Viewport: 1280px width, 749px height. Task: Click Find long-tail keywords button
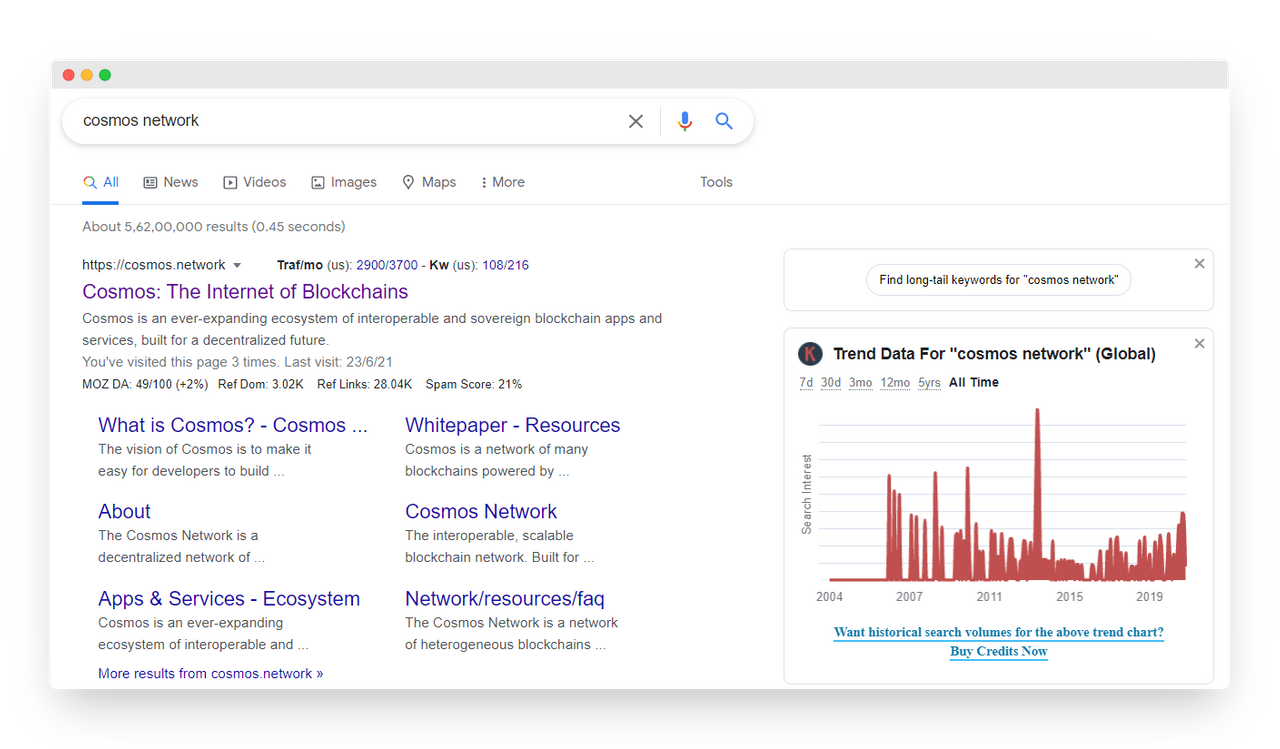click(998, 280)
